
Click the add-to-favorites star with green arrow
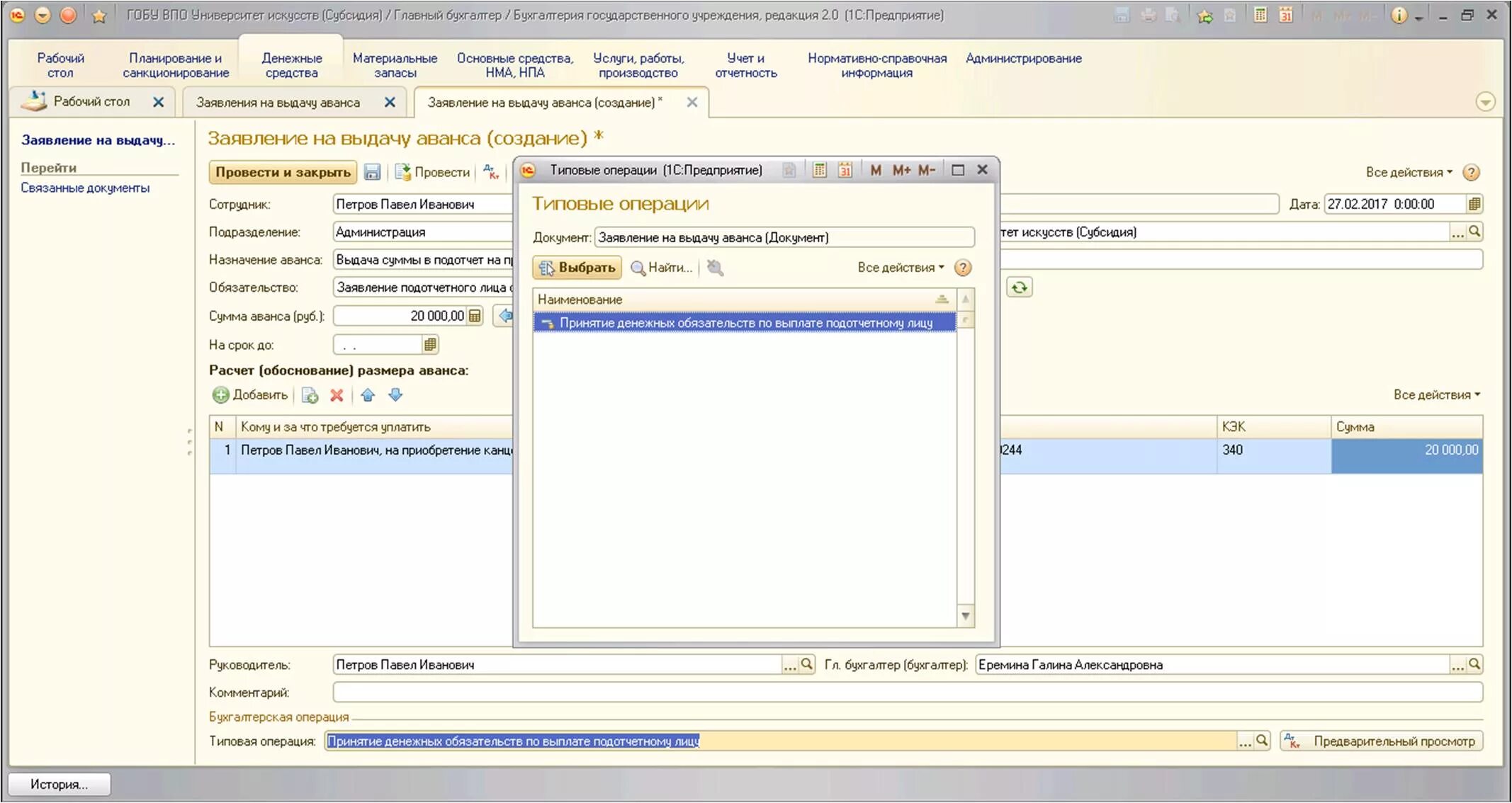(1204, 16)
